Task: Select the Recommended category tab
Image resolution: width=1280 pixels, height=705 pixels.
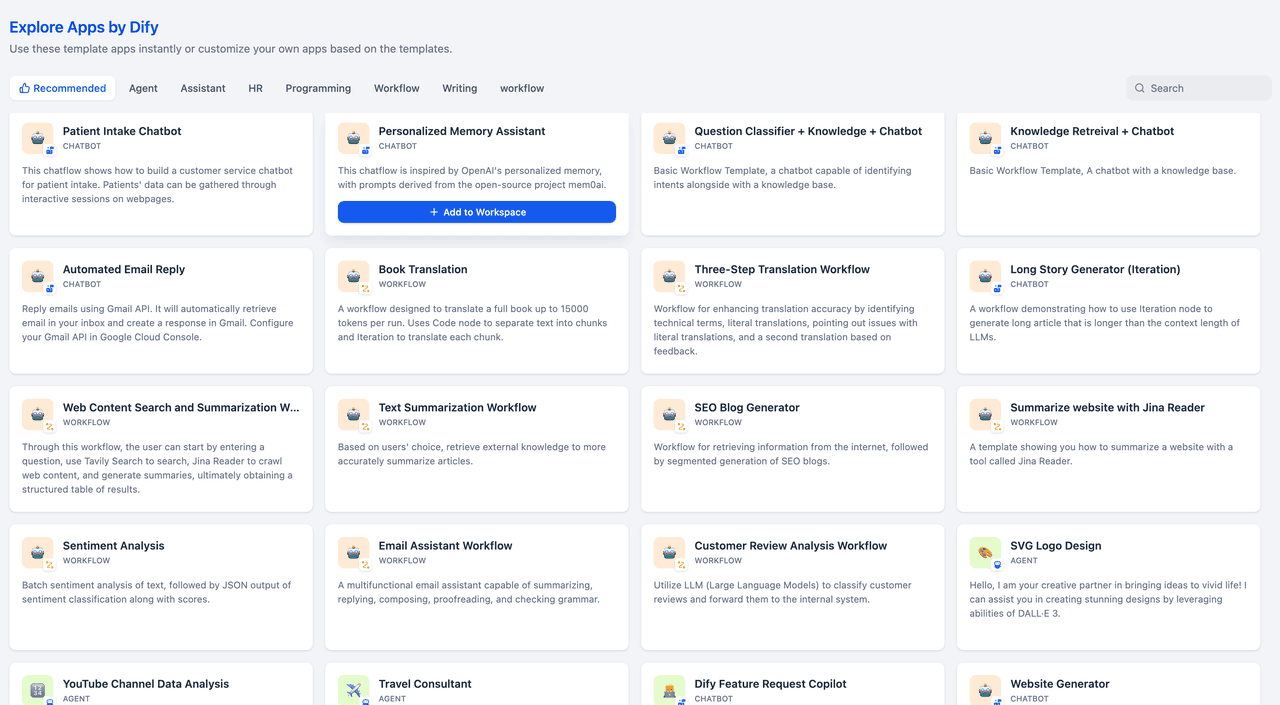Action: pos(62,88)
